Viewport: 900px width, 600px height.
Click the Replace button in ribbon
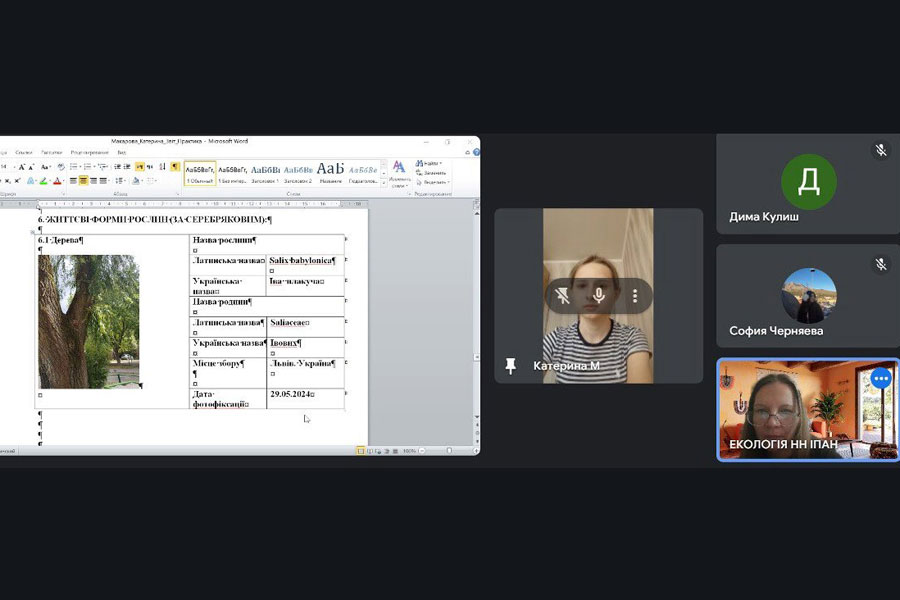(433, 172)
